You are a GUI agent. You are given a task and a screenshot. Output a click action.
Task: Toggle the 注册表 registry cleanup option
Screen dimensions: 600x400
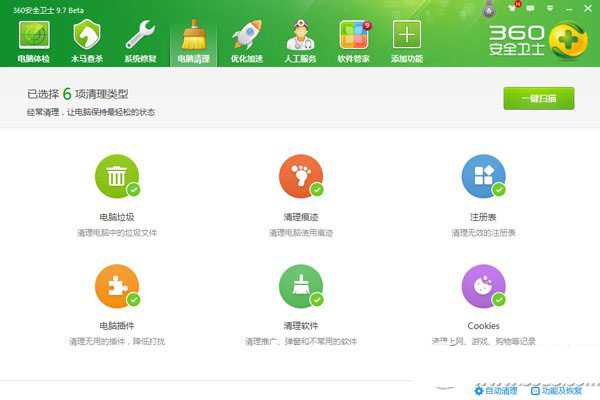(483, 177)
